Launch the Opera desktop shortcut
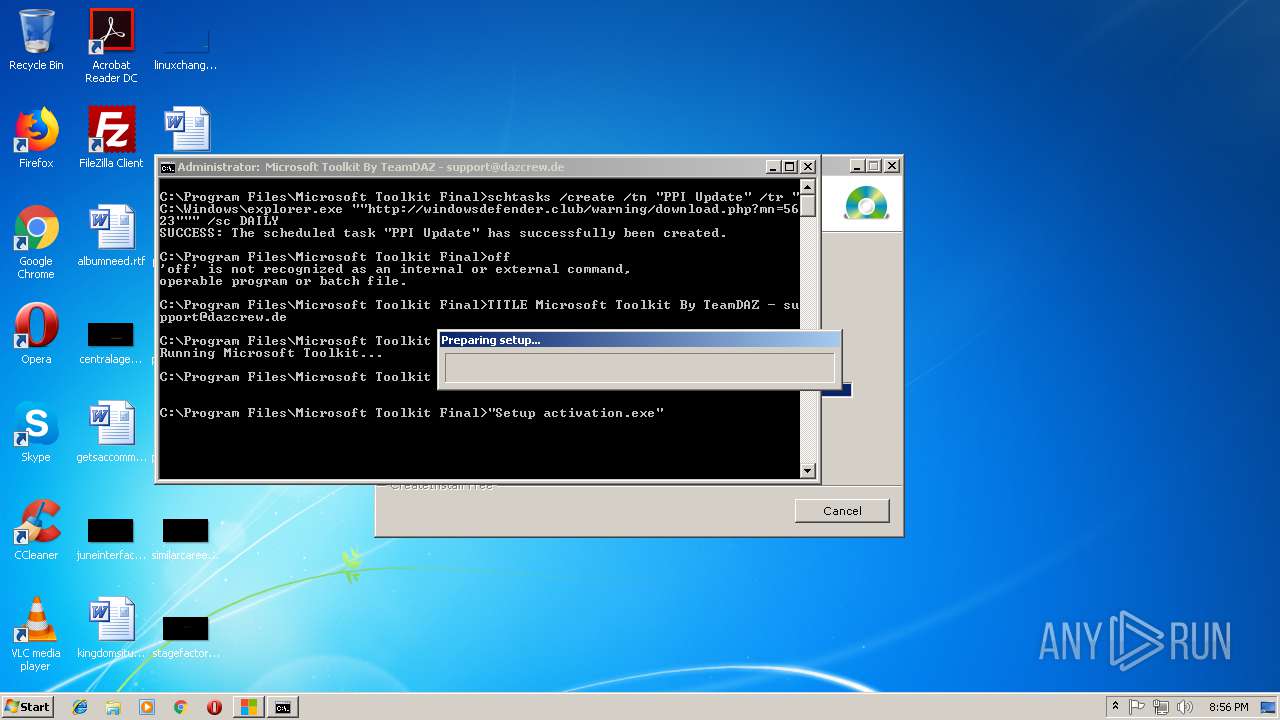The height and width of the screenshot is (720, 1280). pyautogui.click(x=36, y=334)
